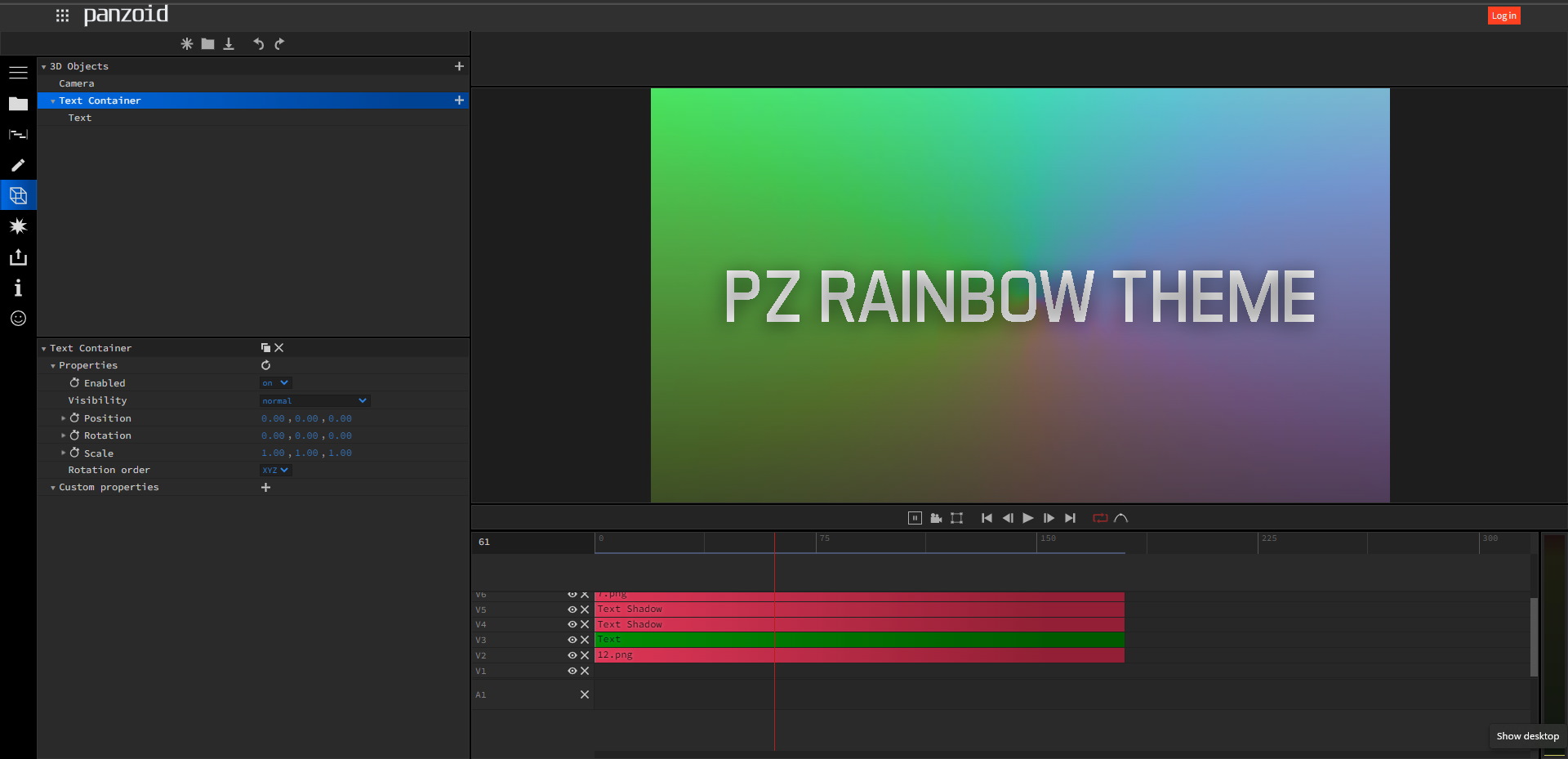
Task: Open the Export panel via the upload icon
Action: click(18, 257)
